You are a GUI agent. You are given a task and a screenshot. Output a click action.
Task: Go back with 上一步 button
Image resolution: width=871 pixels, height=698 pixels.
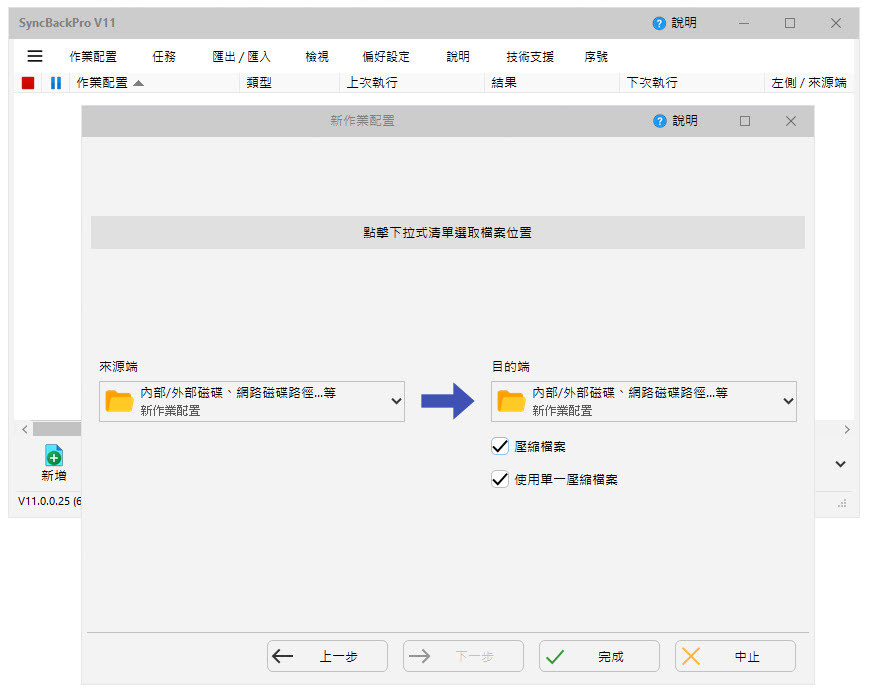tap(327, 657)
